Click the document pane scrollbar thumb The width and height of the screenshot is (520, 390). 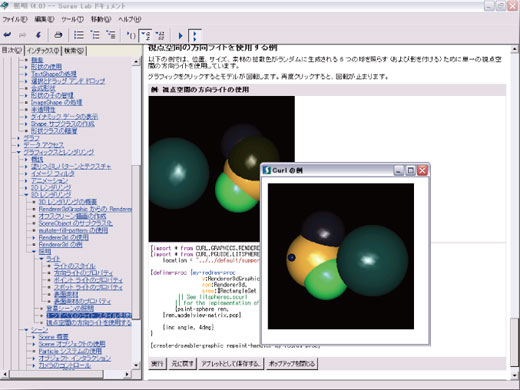click(x=514, y=342)
